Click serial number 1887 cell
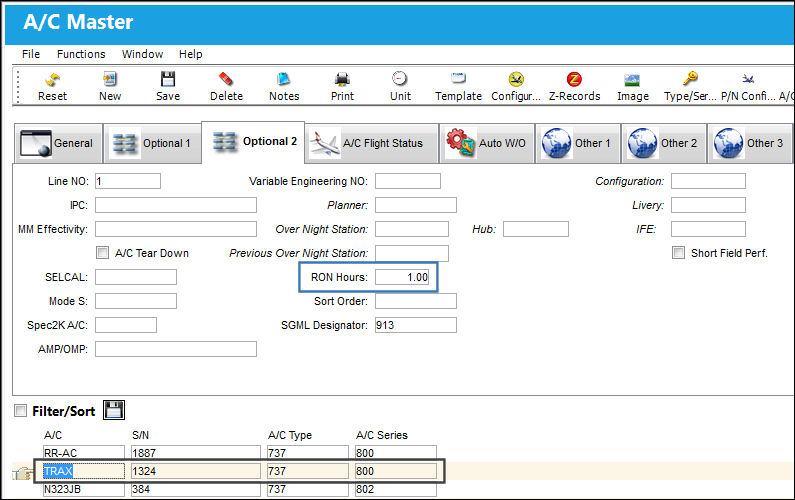 [x=196, y=452]
